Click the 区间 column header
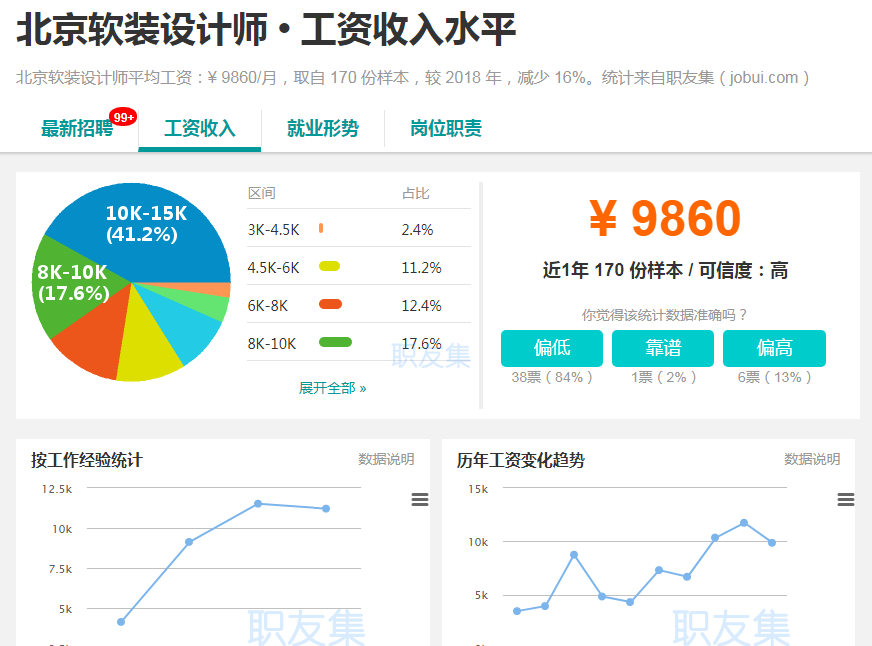 point(261,193)
